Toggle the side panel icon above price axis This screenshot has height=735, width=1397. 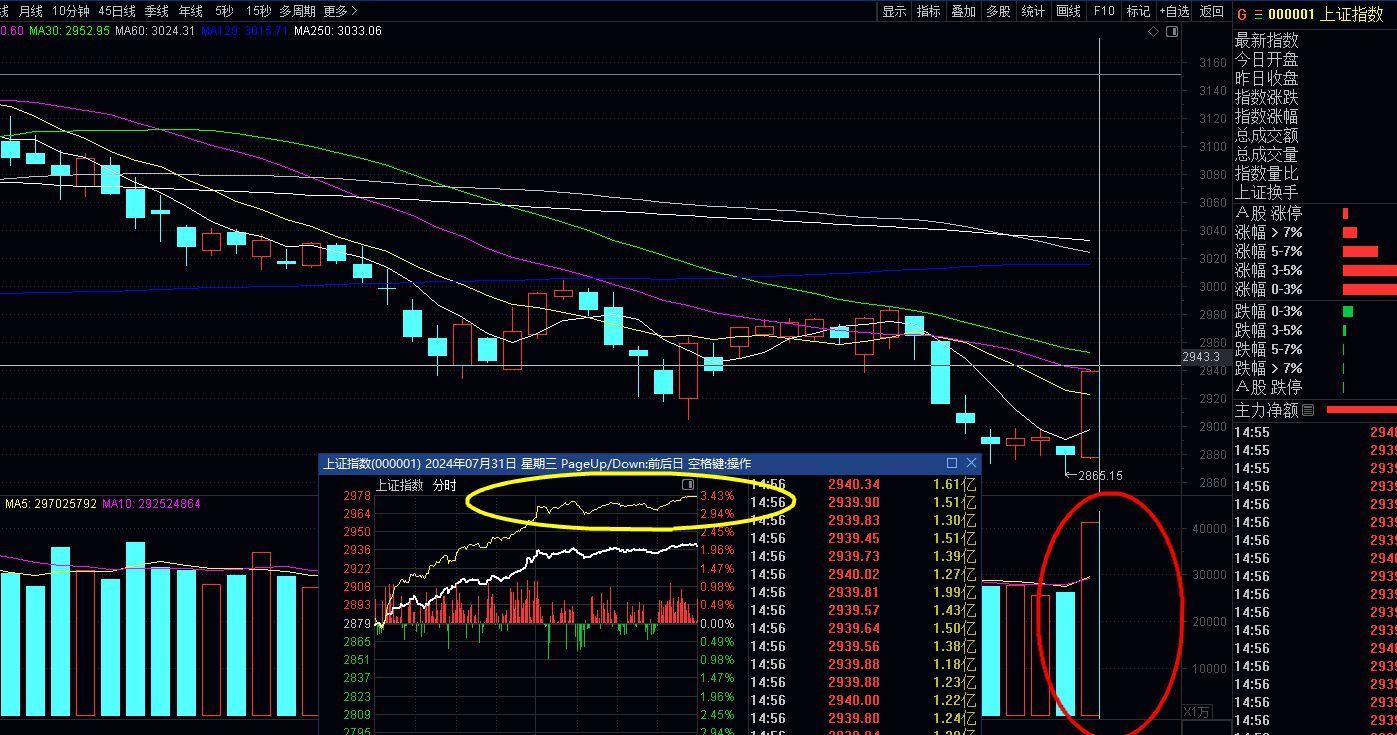[x=1172, y=32]
